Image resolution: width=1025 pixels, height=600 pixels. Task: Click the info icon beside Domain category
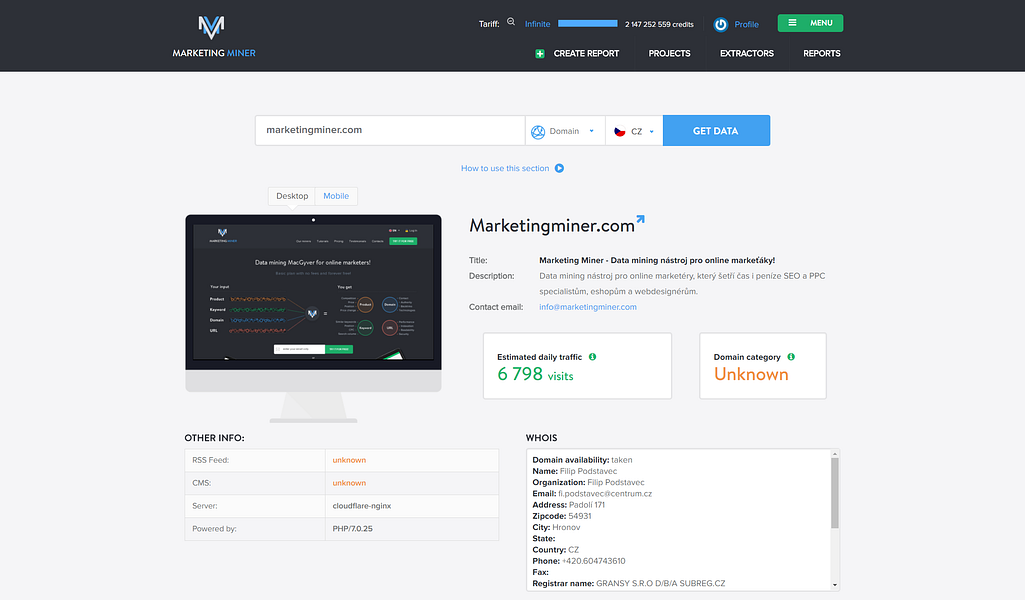click(x=790, y=355)
